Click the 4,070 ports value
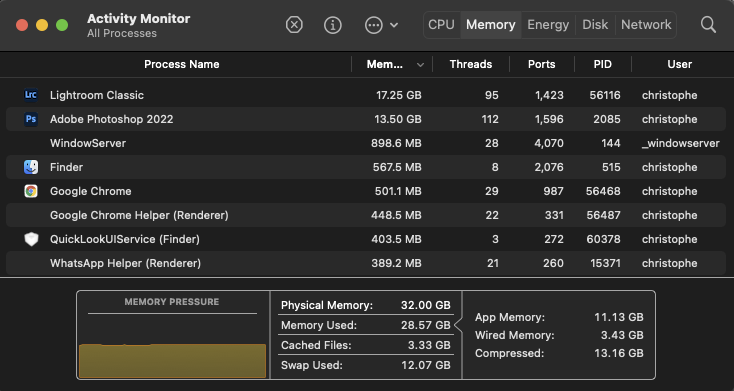 549,143
